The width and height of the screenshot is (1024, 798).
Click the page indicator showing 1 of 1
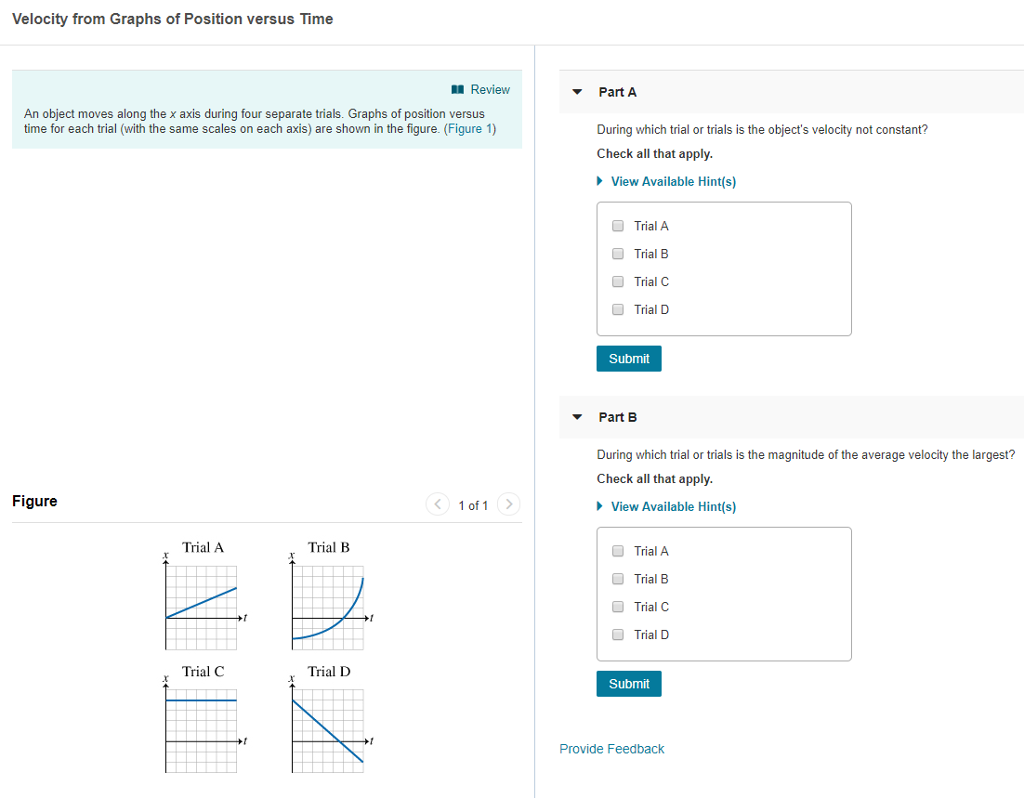pos(473,505)
